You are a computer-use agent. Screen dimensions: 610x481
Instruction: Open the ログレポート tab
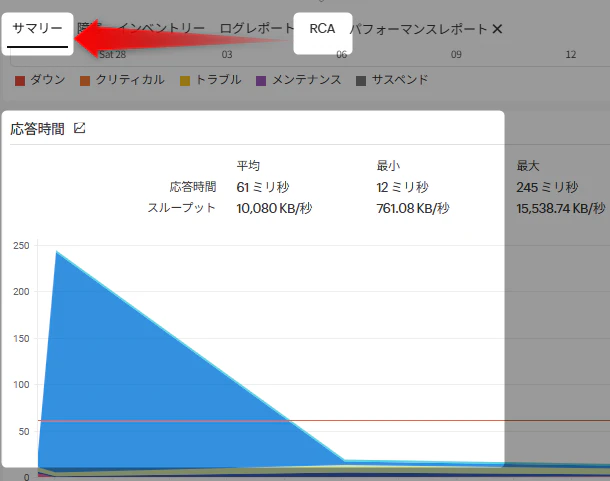(257, 28)
